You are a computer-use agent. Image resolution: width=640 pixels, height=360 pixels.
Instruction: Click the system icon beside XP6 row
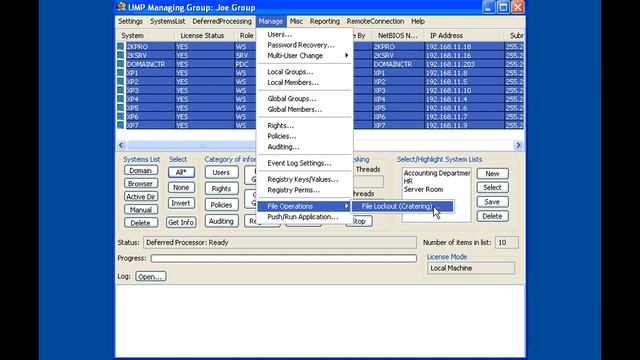[x=120, y=117]
